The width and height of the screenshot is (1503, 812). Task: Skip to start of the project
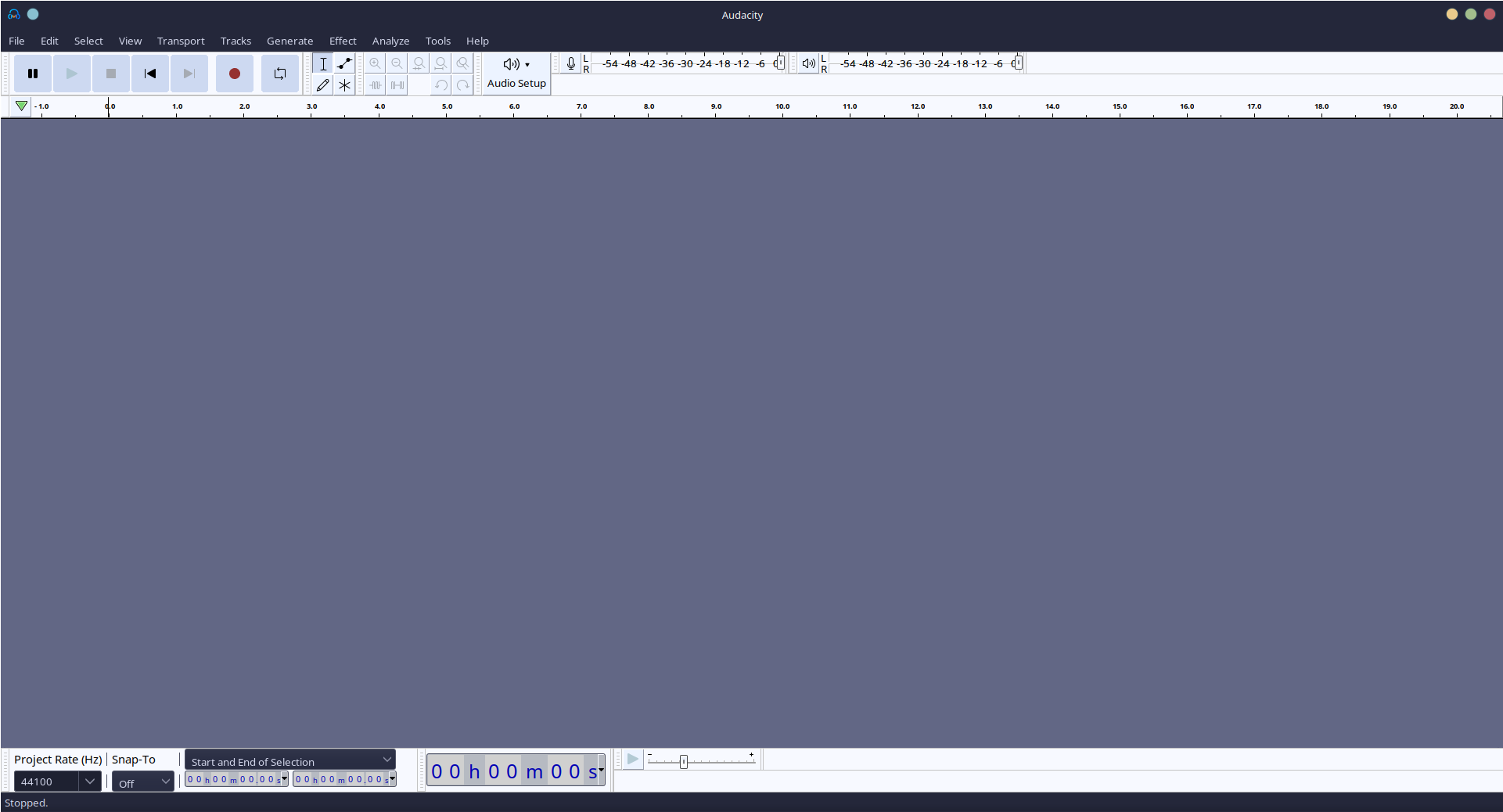150,74
